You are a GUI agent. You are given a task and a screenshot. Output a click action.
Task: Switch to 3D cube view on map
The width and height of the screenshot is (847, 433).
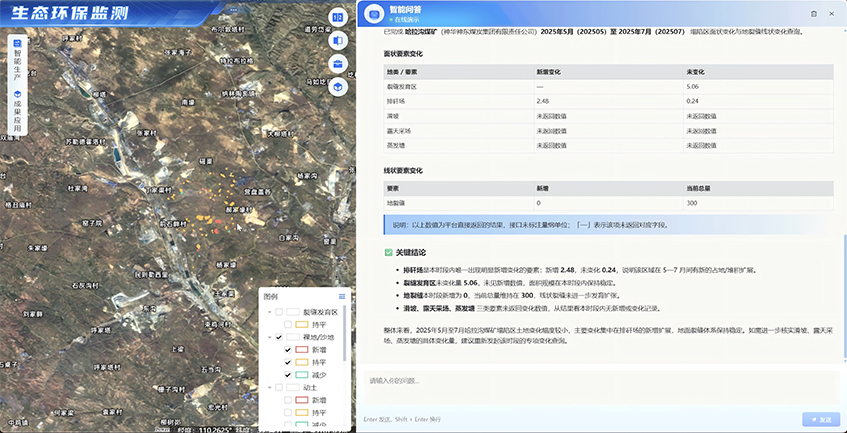tap(338, 87)
